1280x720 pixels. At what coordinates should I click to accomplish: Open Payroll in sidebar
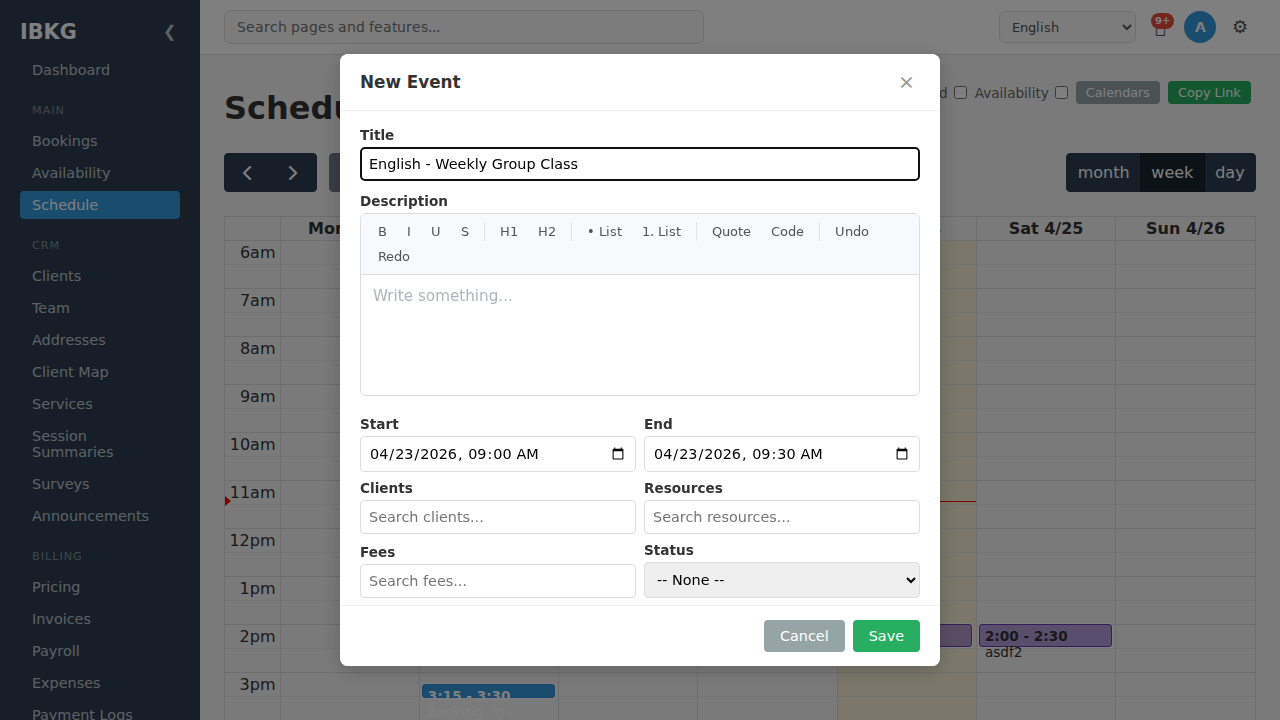point(100,651)
